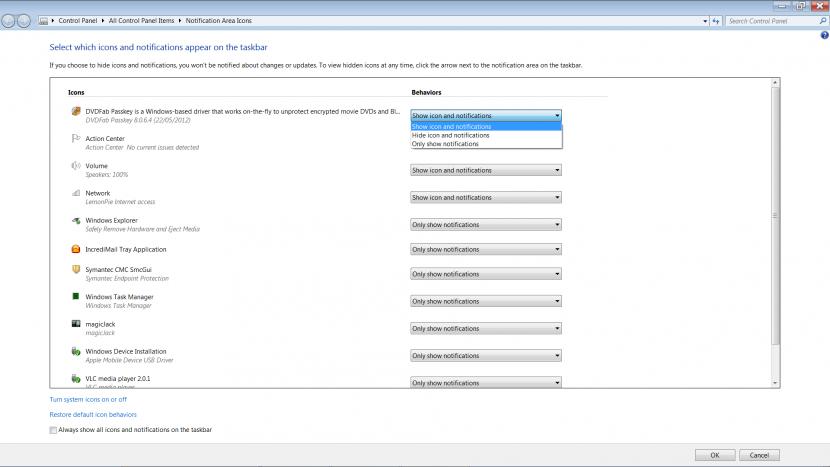Click the OK button
This screenshot has width=830, height=467.
715,455
